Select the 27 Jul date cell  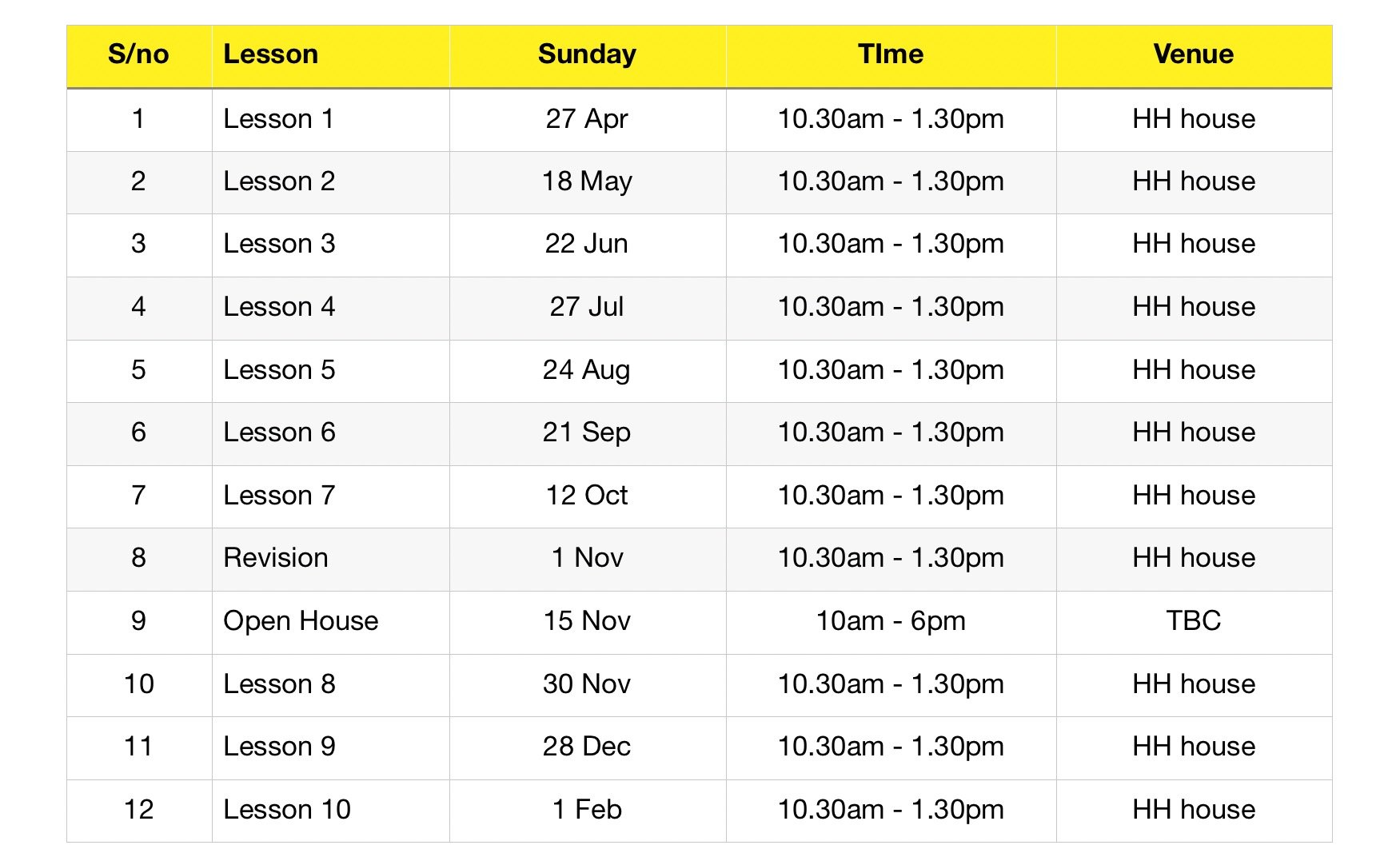587,307
